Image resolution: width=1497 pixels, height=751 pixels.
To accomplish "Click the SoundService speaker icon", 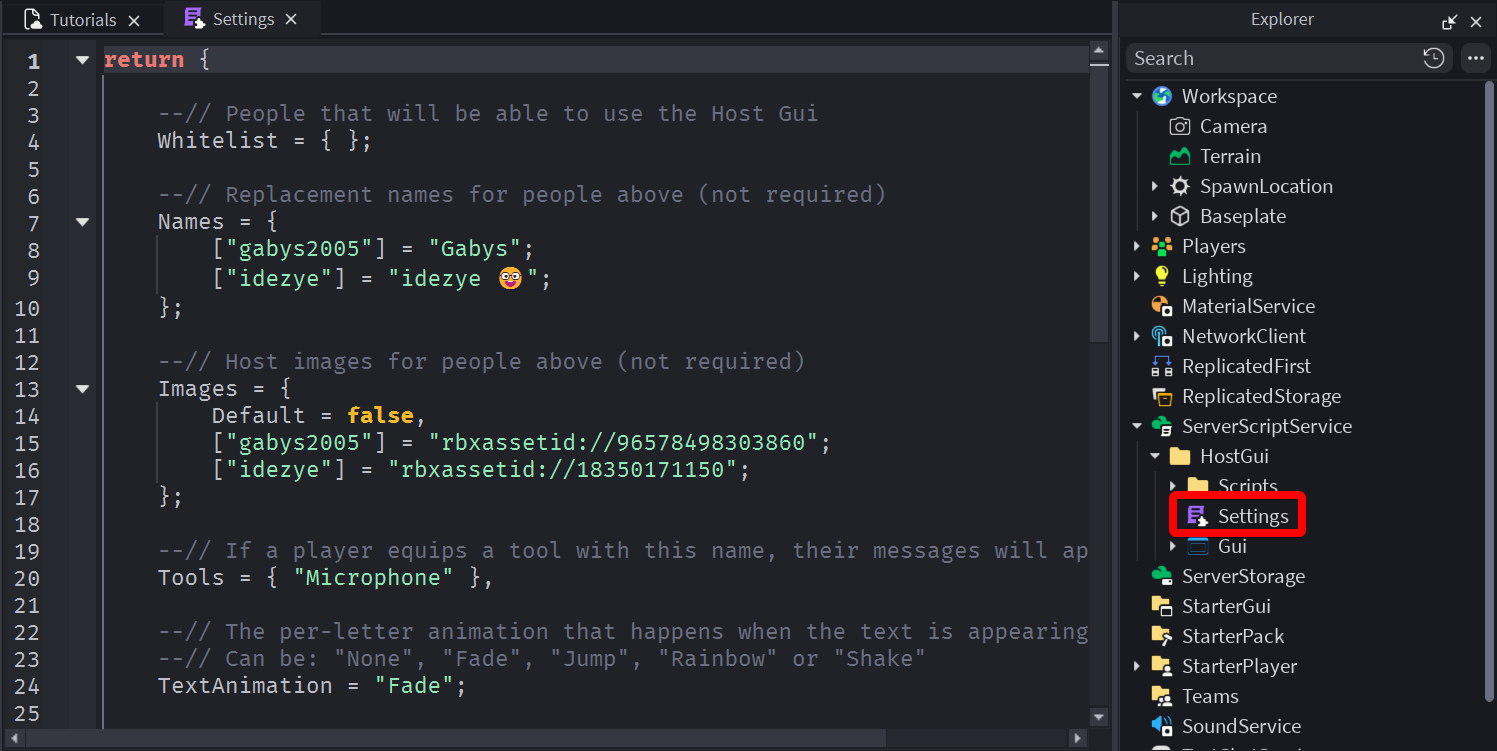I will [1161, 726].
